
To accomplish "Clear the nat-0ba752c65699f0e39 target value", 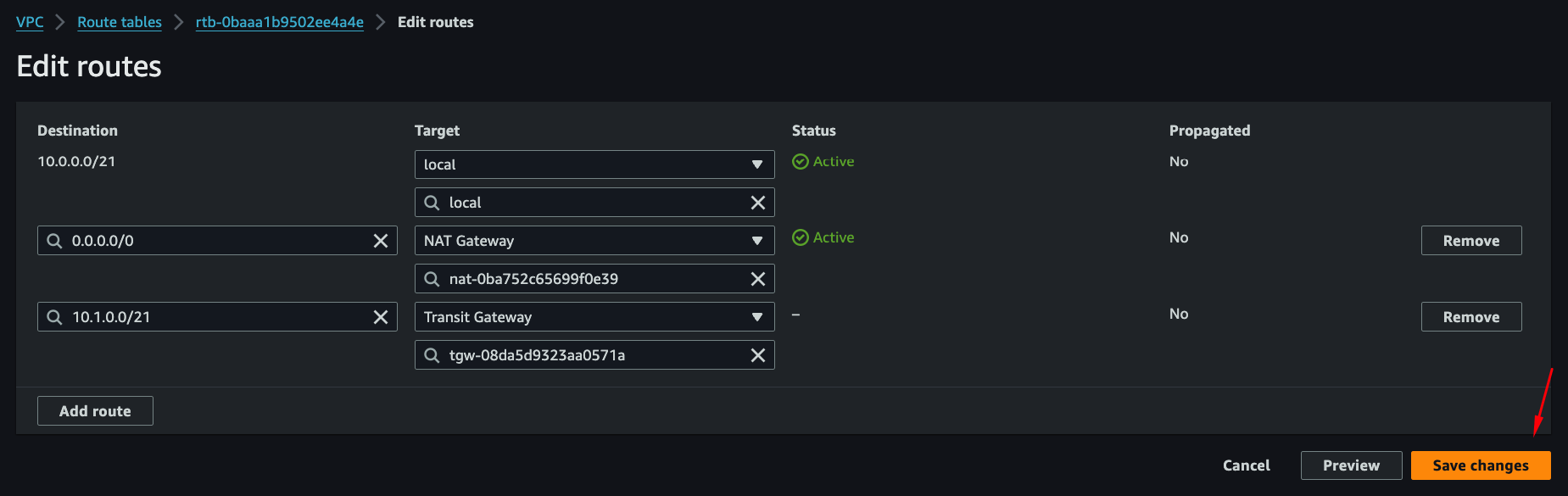I will coord(758,279).
